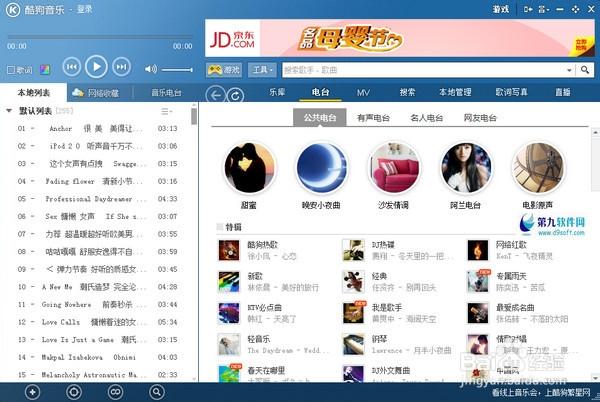Click the locate current song icon
Image resolution: width=600 pixels, height=402 pixels.
(74, 392)
